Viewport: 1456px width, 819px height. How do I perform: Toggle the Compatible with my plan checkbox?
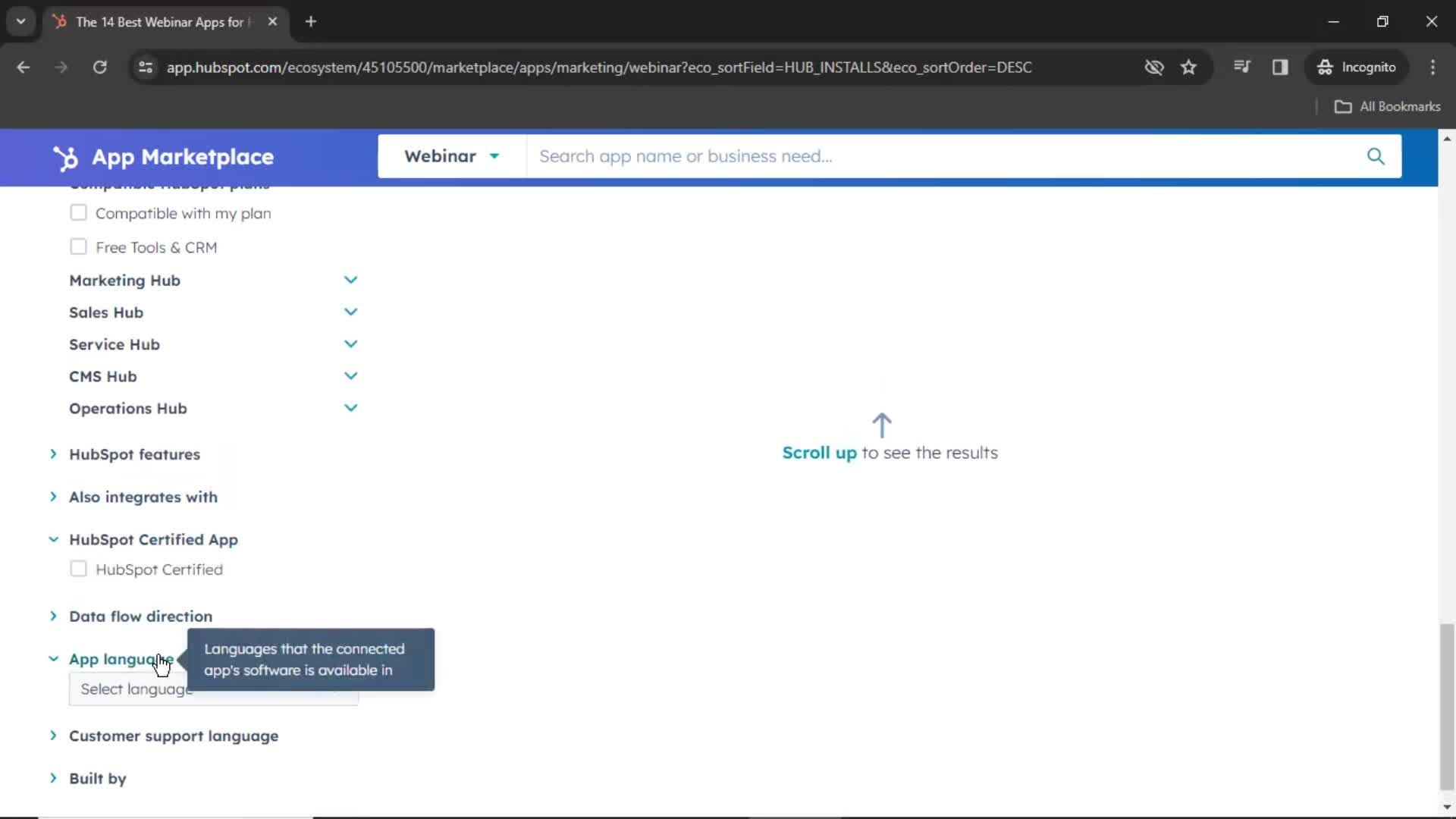79,212
